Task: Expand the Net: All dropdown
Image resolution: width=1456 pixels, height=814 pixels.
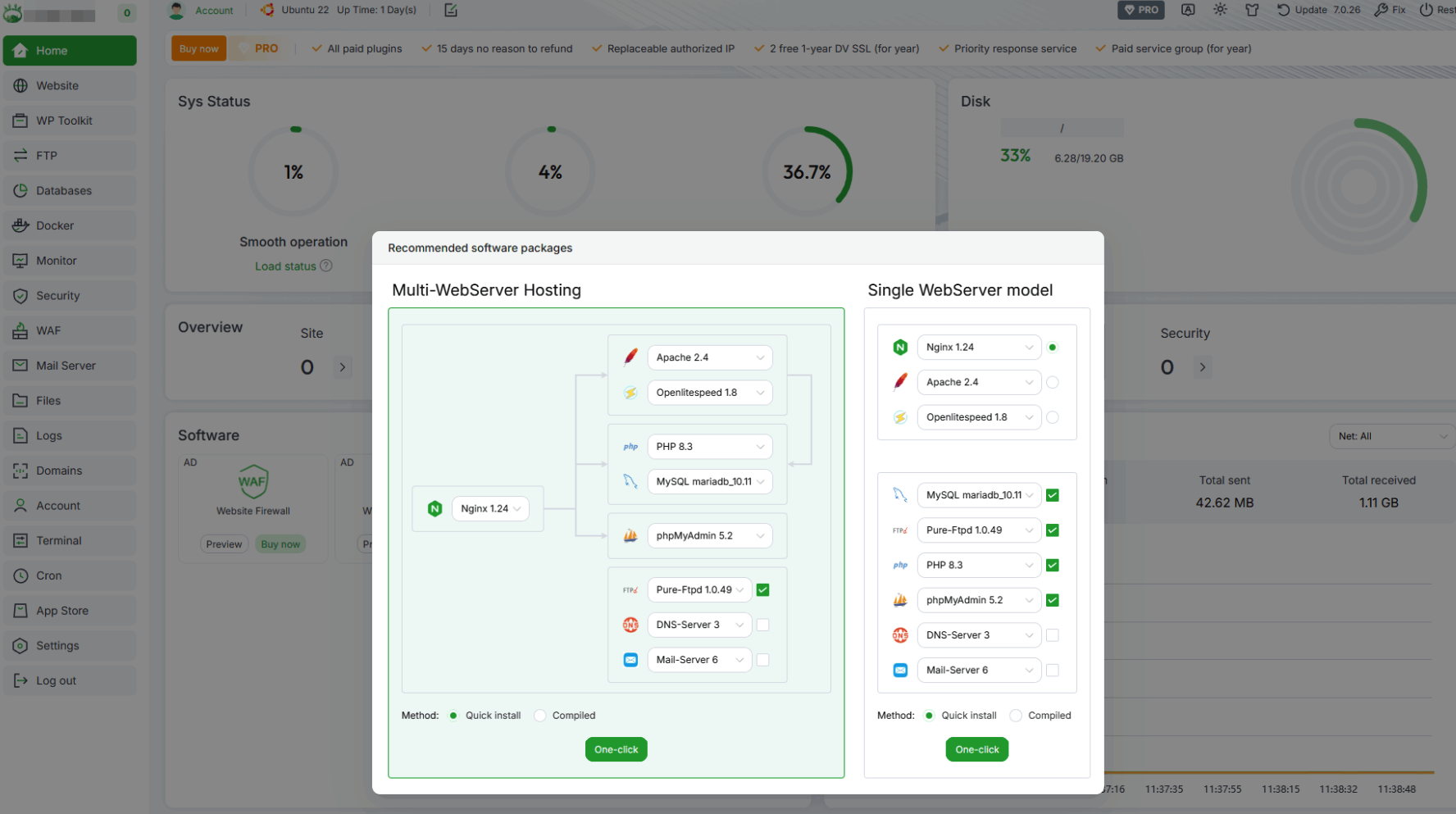Action: point(1390,436)
